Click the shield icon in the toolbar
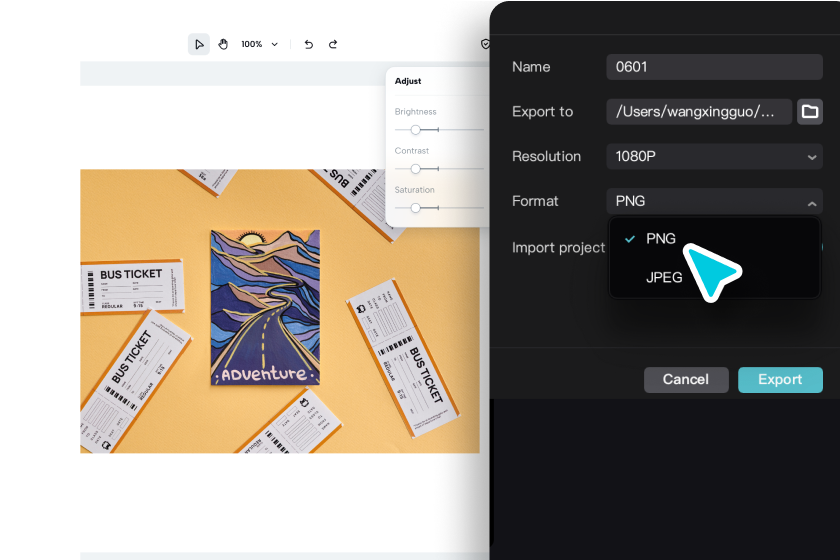This screenshot has height=560, width=840. (485, 44)
